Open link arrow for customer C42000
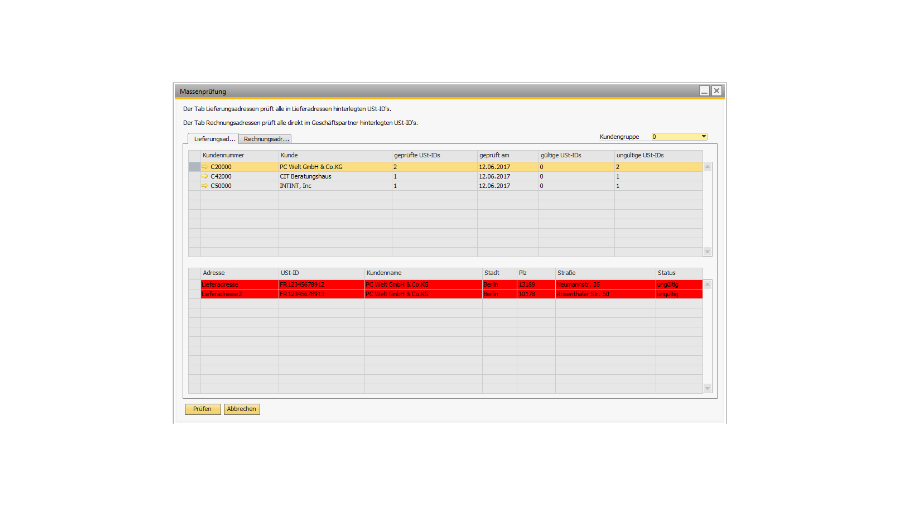 click(x=205, y=176)
